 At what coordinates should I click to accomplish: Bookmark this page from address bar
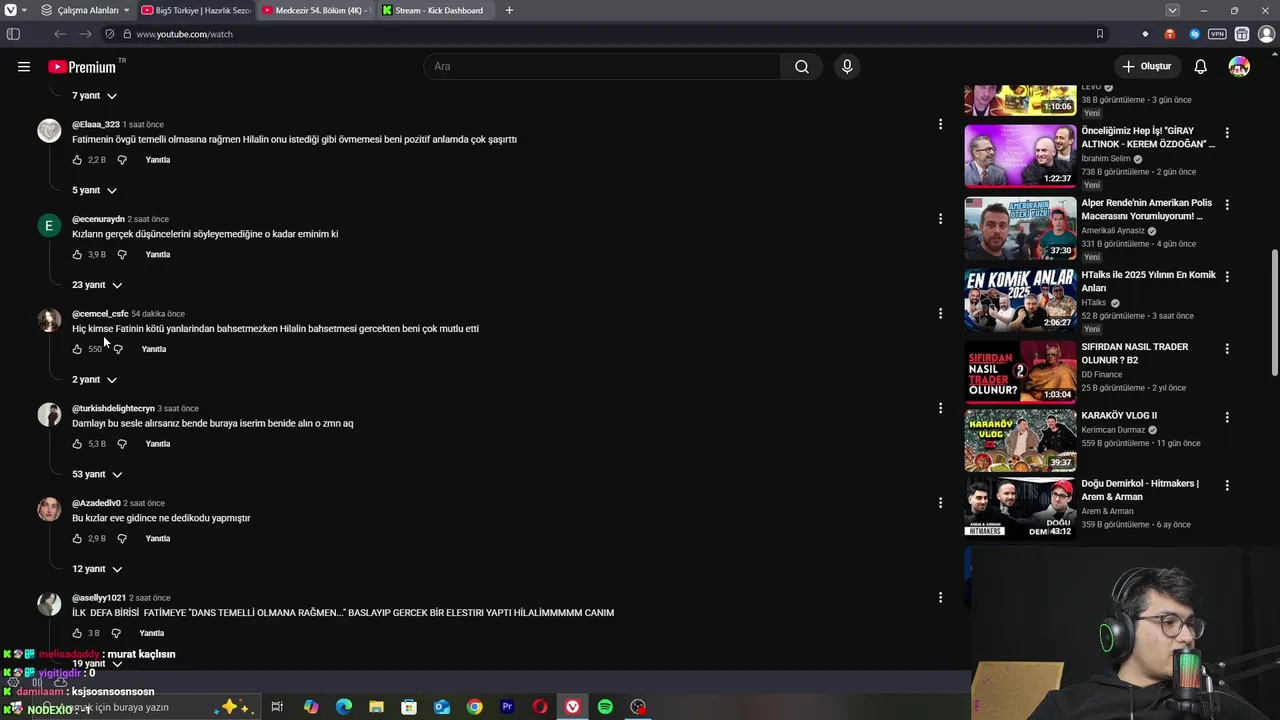point(1100,34)
